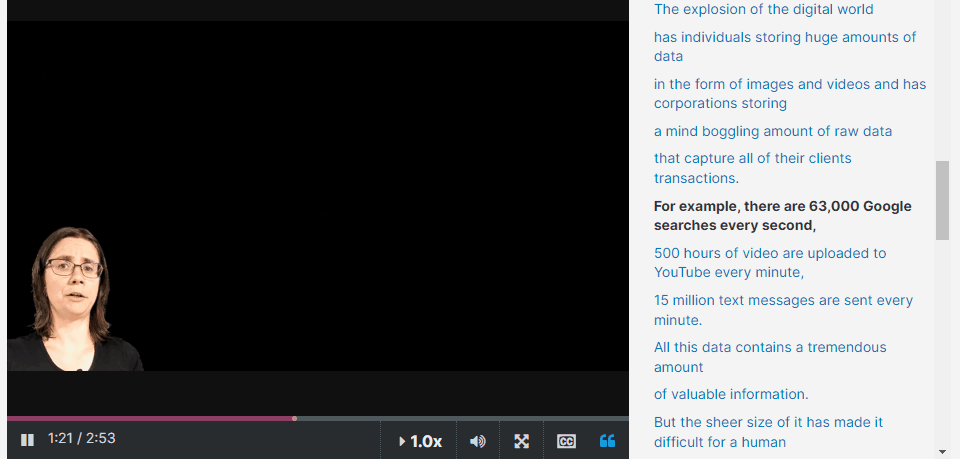Click the transcript panel scrollbar thumb
Viewport: 960px width, 459px height.
point(942,201)
